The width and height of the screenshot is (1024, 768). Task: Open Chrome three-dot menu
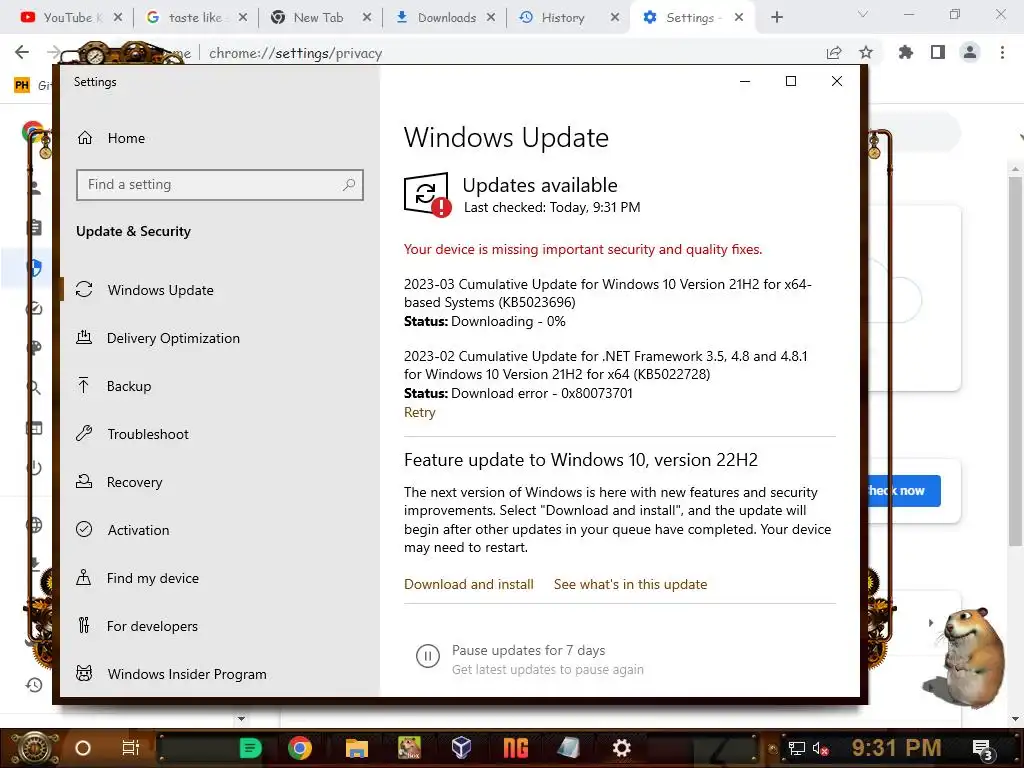pyautogui.click(x=1002, y=52)
